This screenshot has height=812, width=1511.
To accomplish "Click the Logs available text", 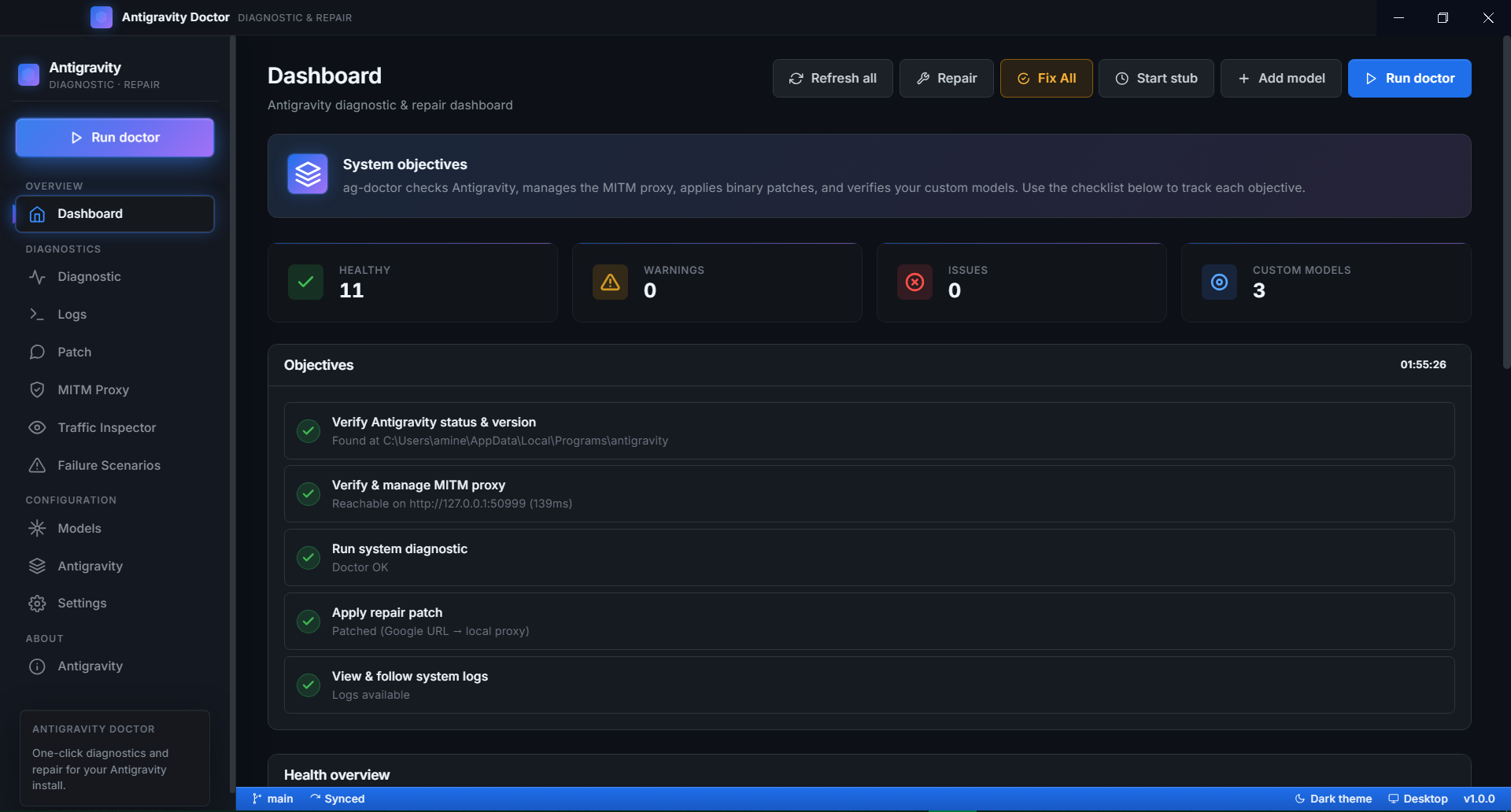I will point(371,695).
